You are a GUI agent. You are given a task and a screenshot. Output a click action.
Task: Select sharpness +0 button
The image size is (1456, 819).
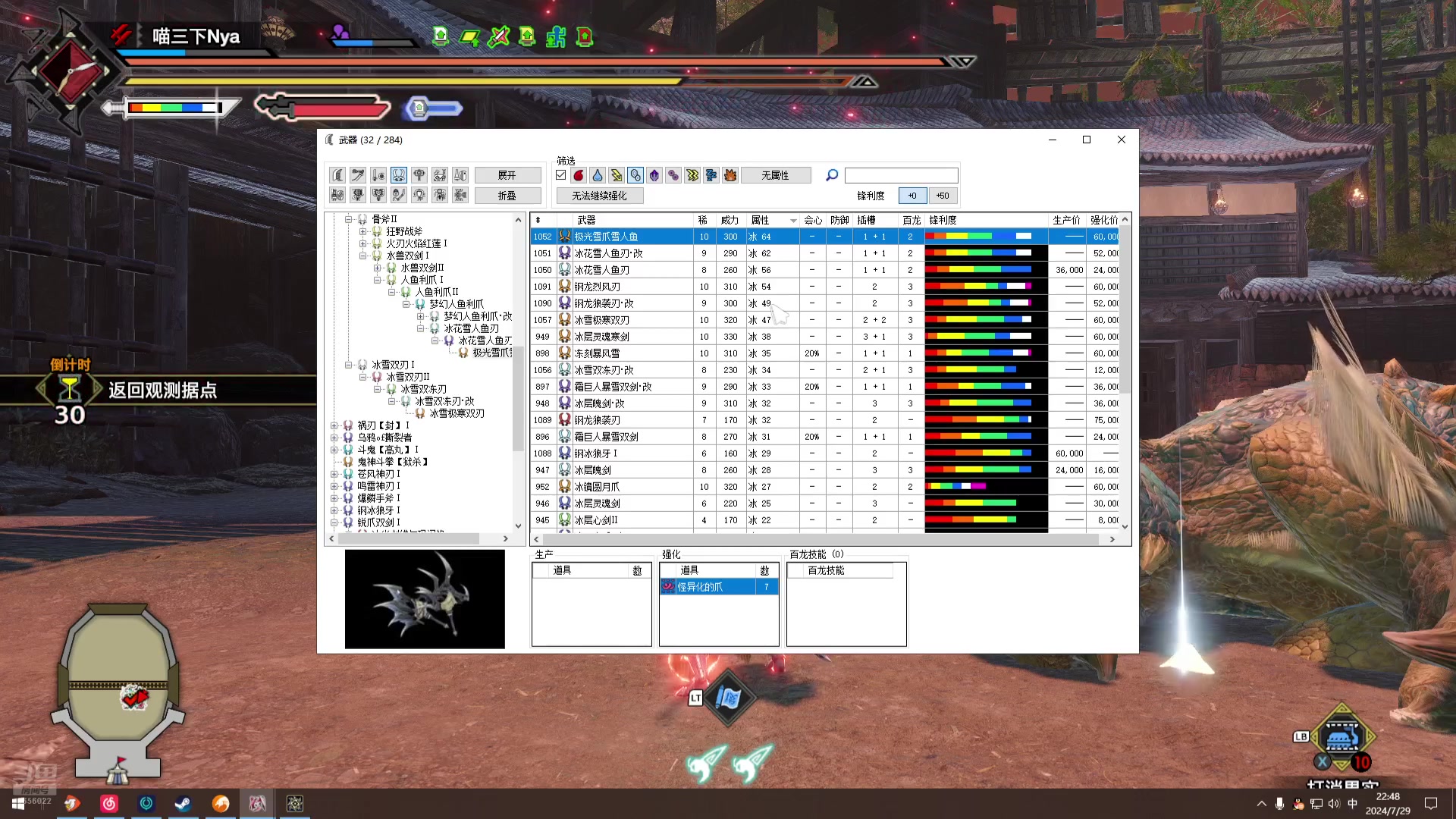click(912, 196)
